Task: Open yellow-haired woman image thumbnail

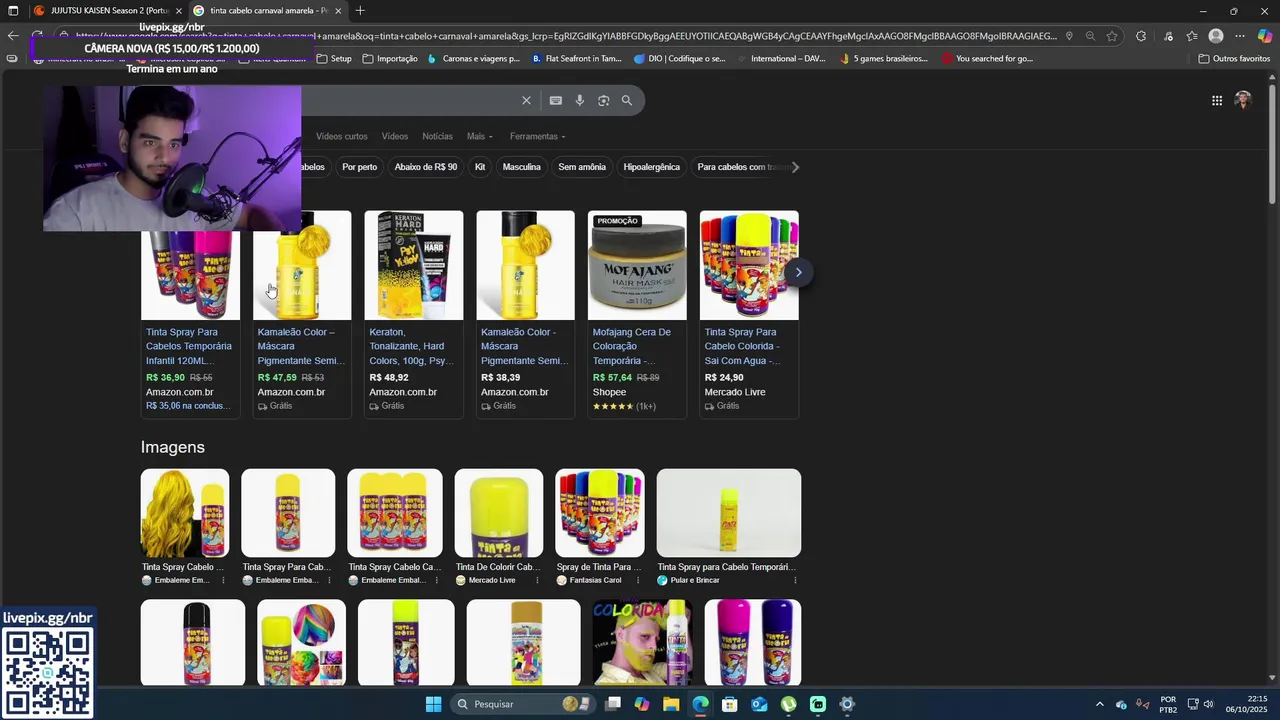Action: [185, 513]
